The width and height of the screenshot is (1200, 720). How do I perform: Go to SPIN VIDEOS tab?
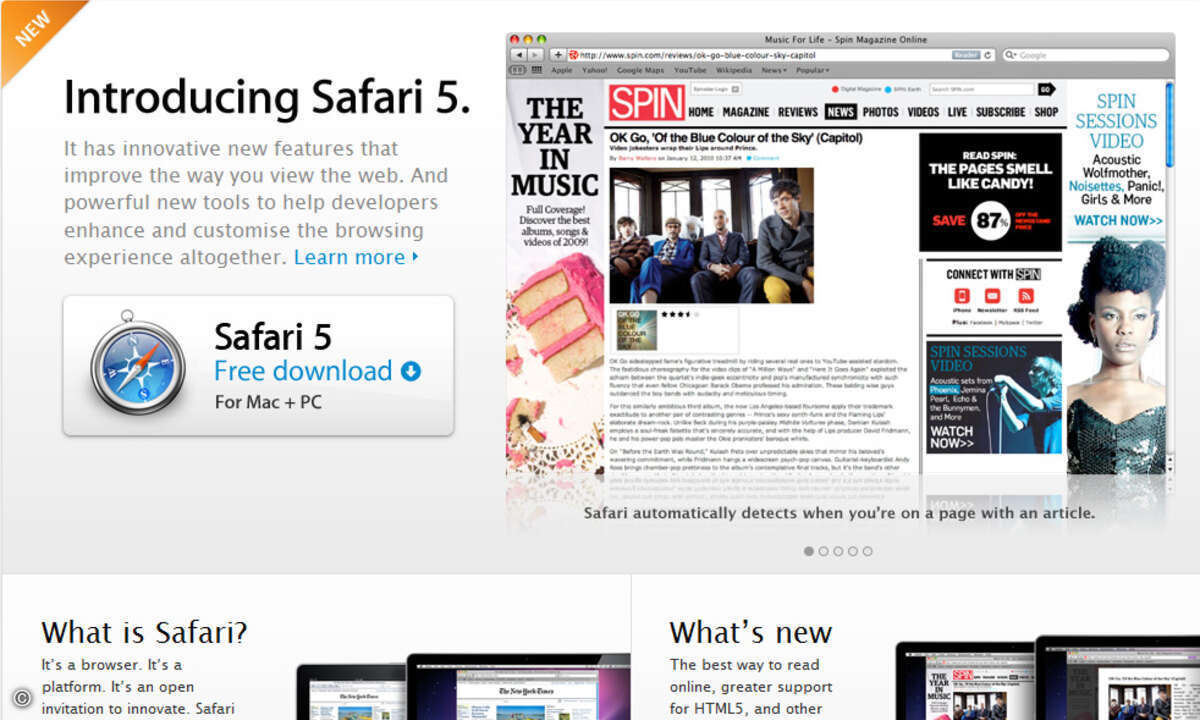coord(923,112)
